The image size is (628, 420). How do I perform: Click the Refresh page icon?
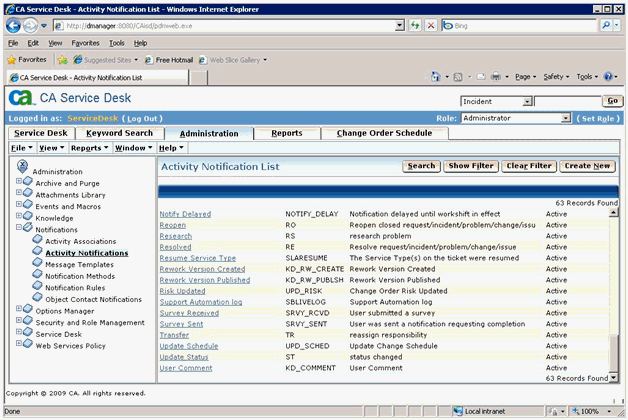(415, 26)
